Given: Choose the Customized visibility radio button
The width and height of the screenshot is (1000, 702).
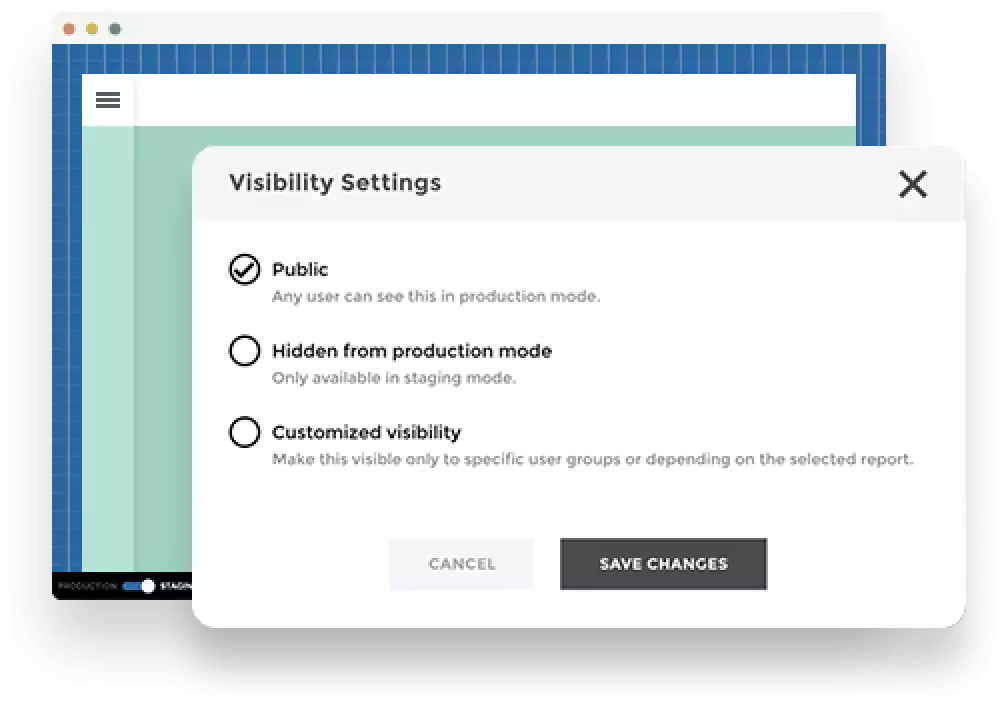Looking at the screenshot, I should coord(245,433).
